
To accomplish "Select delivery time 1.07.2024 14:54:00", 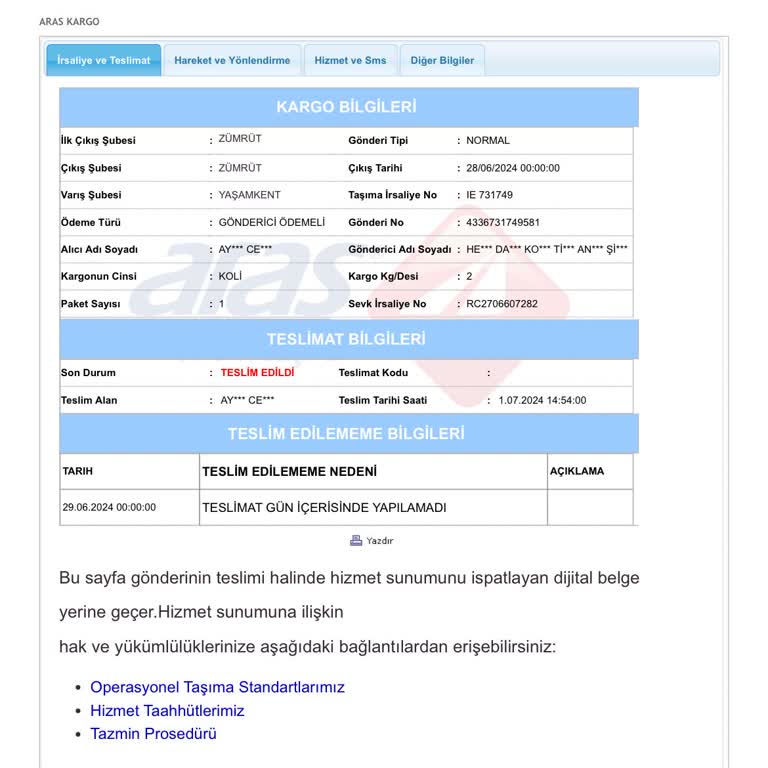I will coord(542,400).
